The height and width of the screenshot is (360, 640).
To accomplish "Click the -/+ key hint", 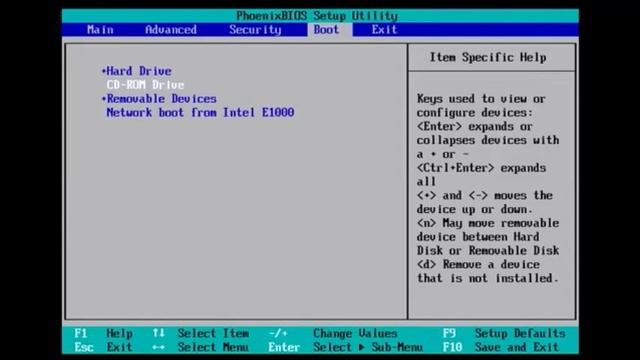I will (278, 333).
